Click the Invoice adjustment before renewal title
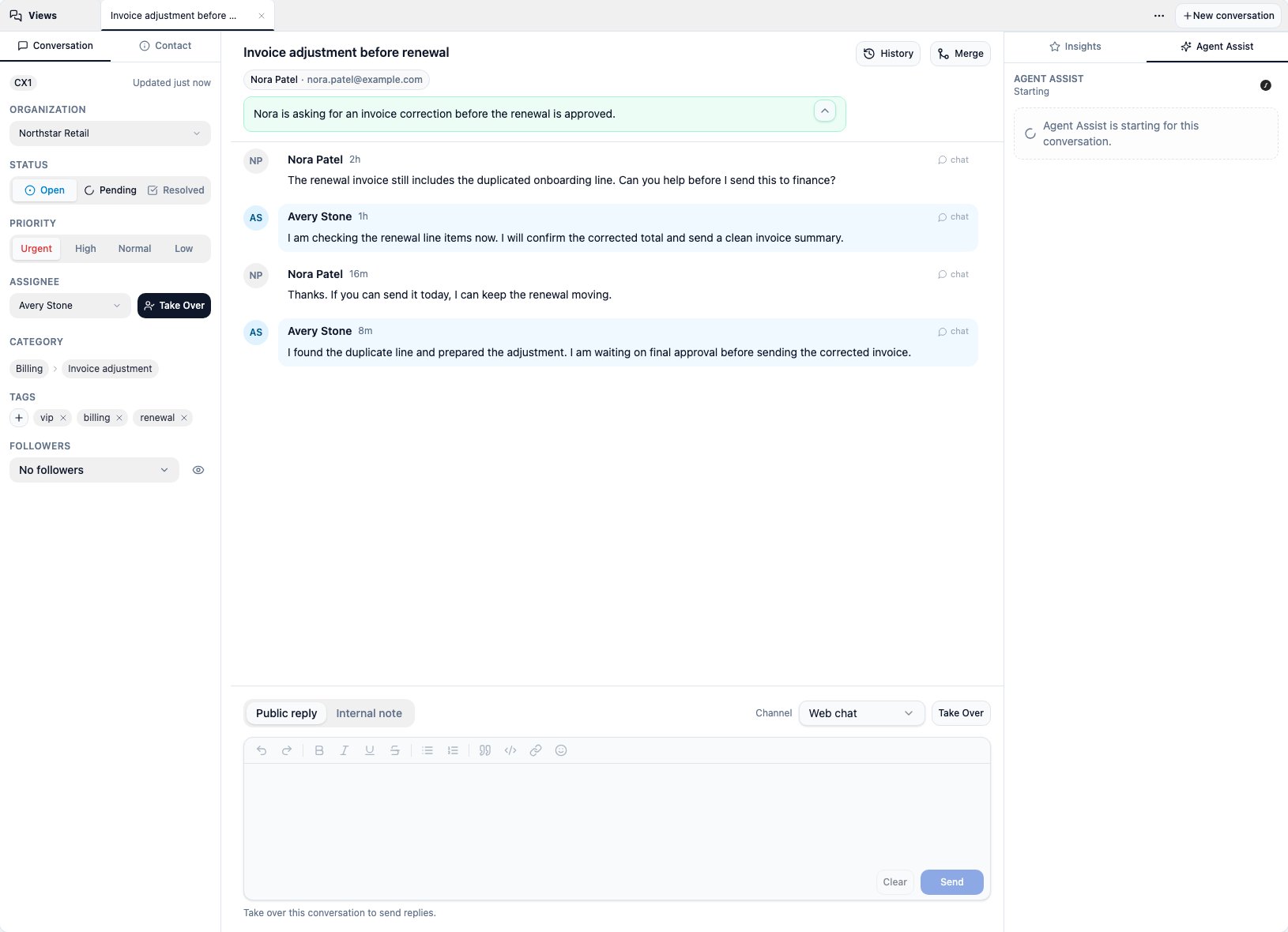The image size is (1288, 932). [x=346, y=53]
